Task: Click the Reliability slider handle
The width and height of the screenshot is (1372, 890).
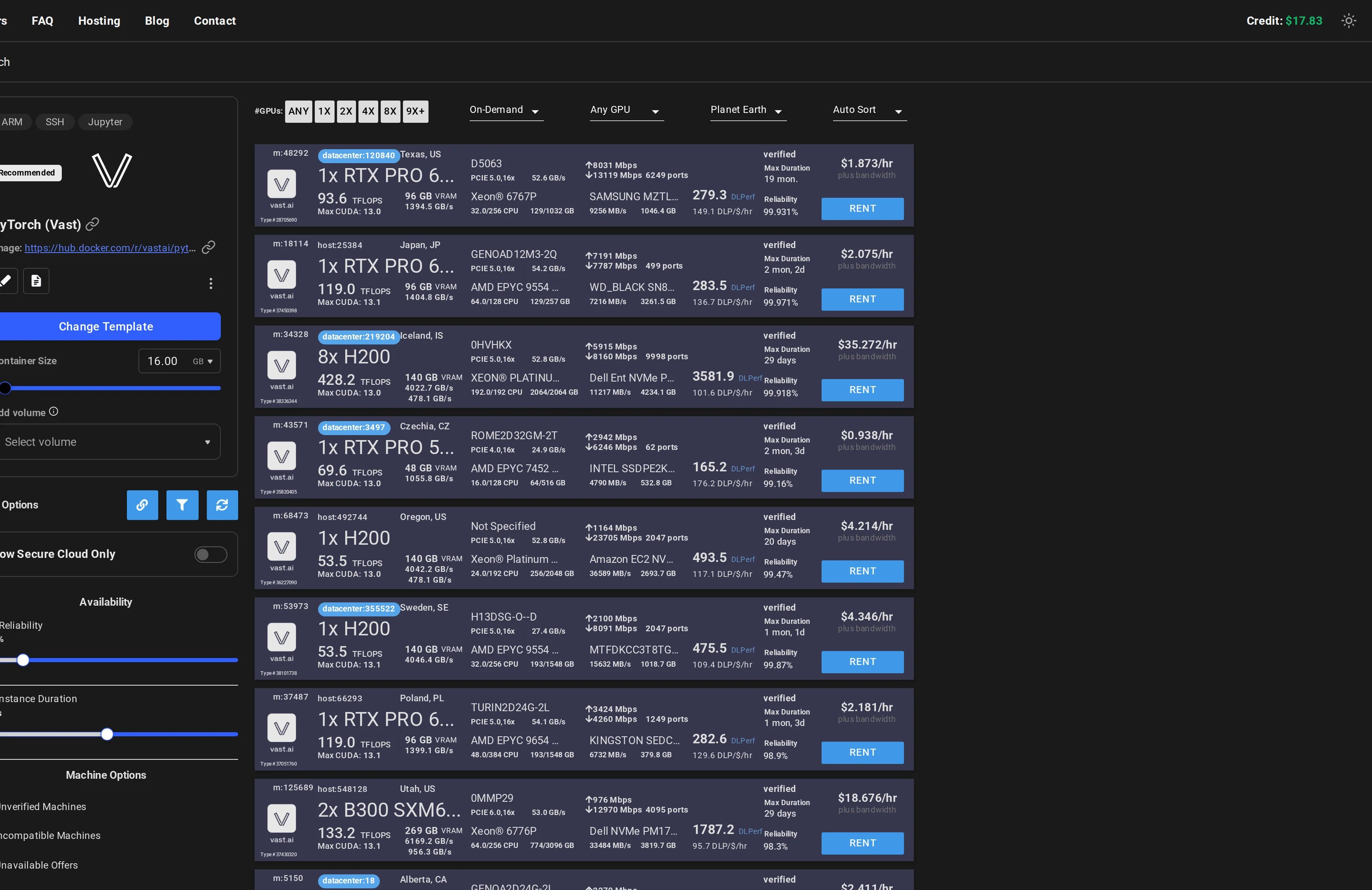Action: (23, 660)
